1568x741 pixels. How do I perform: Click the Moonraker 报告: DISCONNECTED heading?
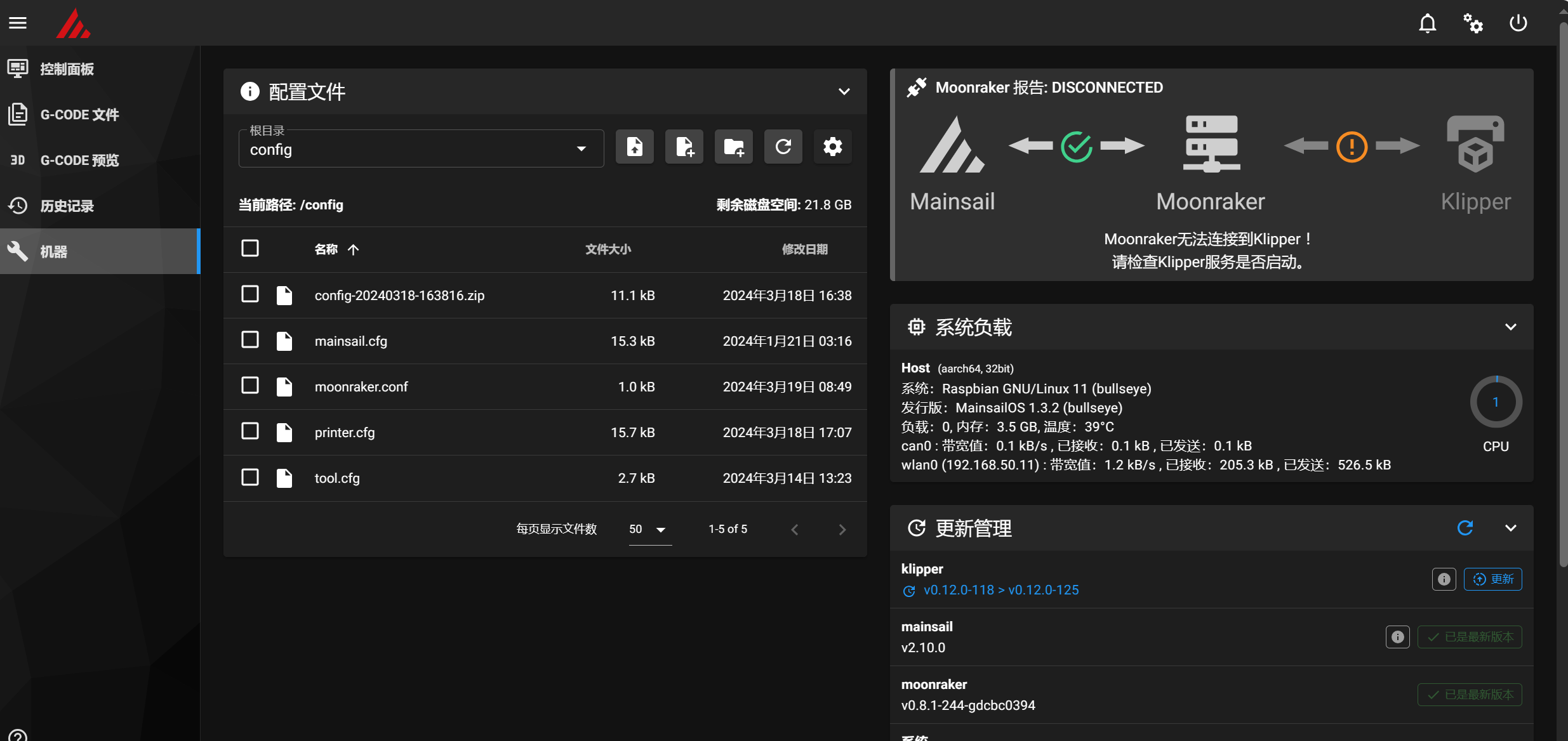click(x=1049, y=88)
